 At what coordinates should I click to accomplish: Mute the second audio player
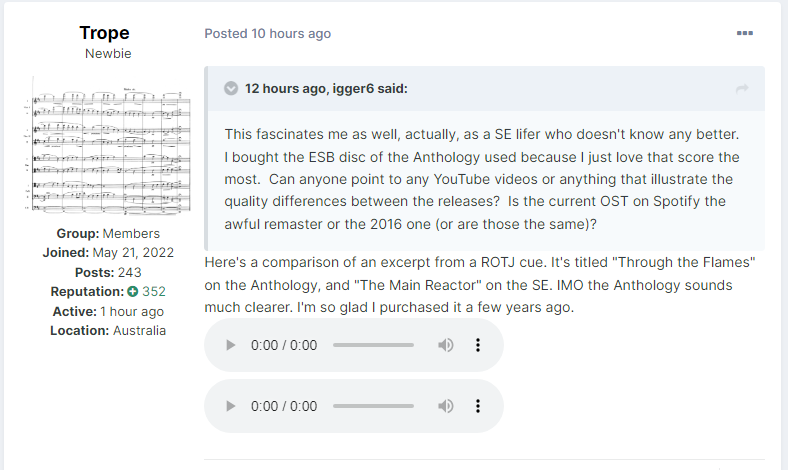[x=446, y=406]
